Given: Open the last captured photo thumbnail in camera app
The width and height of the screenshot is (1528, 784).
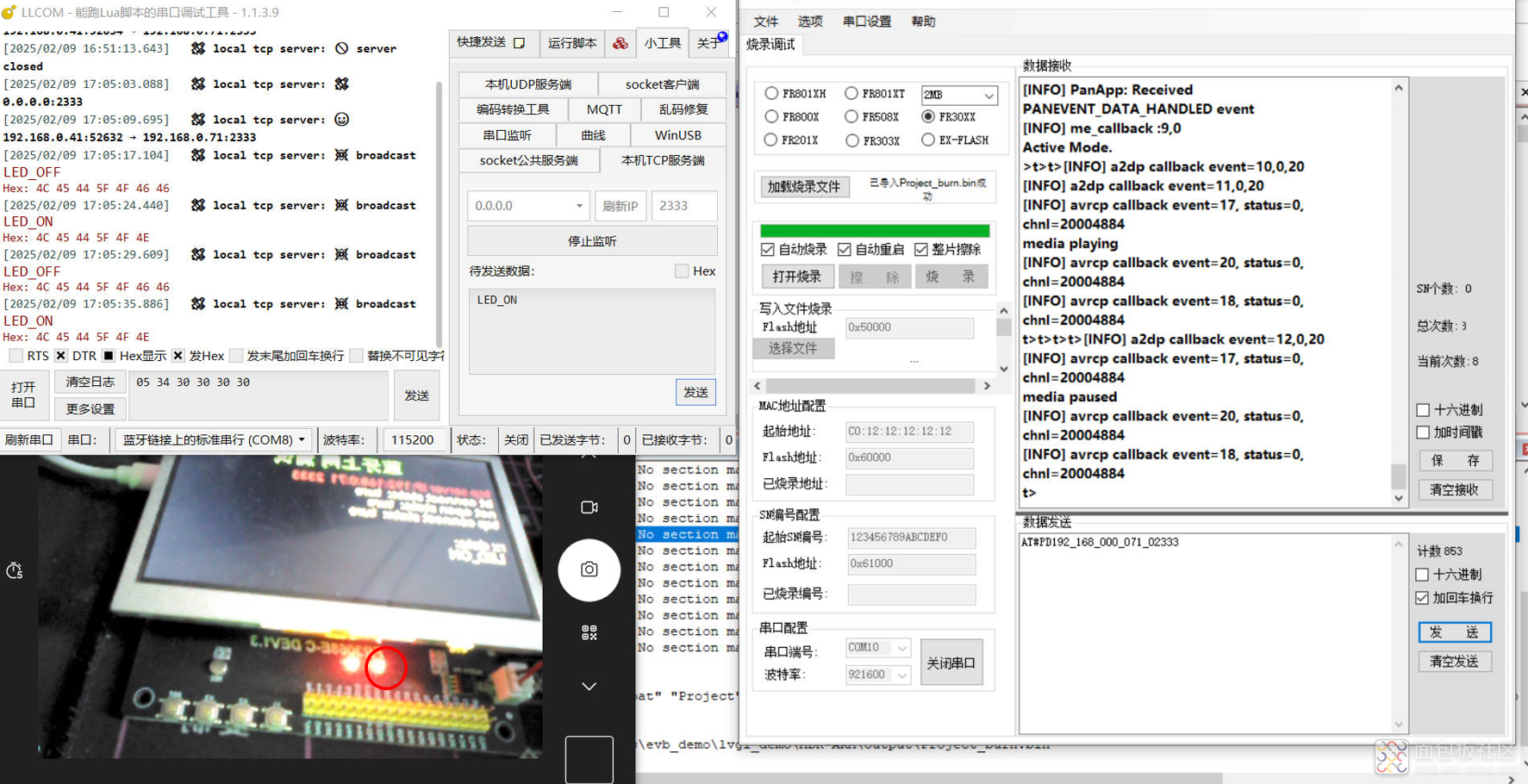Looking at the screenshot, I should (589, 760).
